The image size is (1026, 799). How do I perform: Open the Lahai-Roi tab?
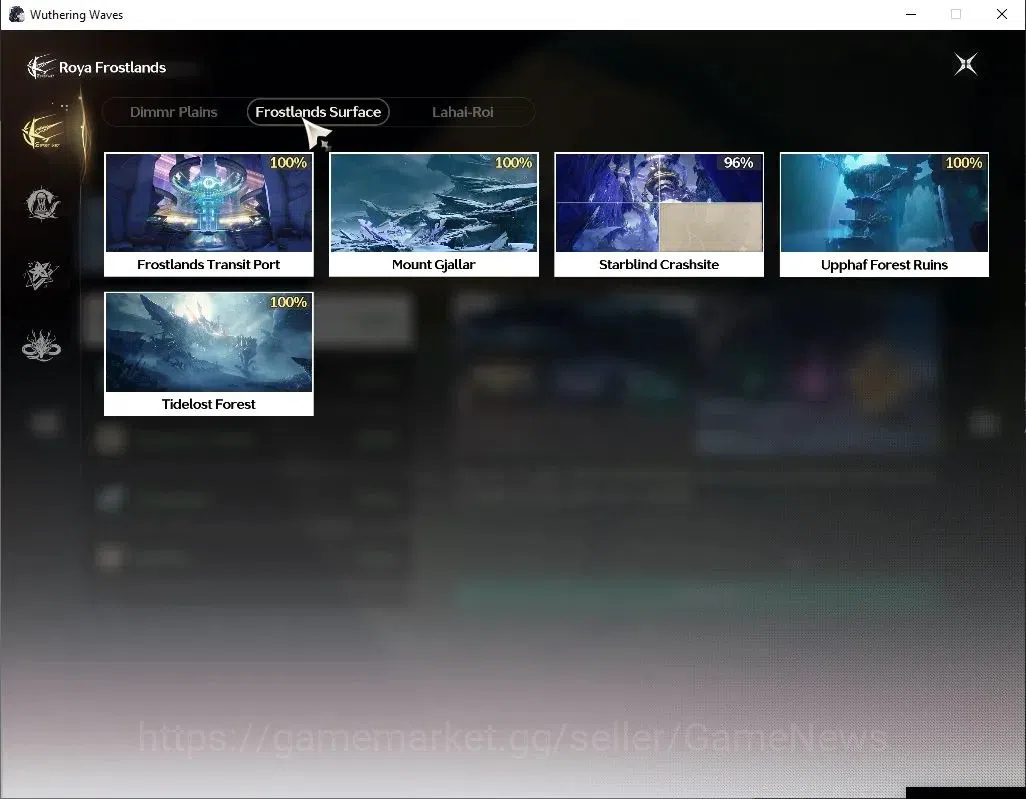click(x=463, y=112)
